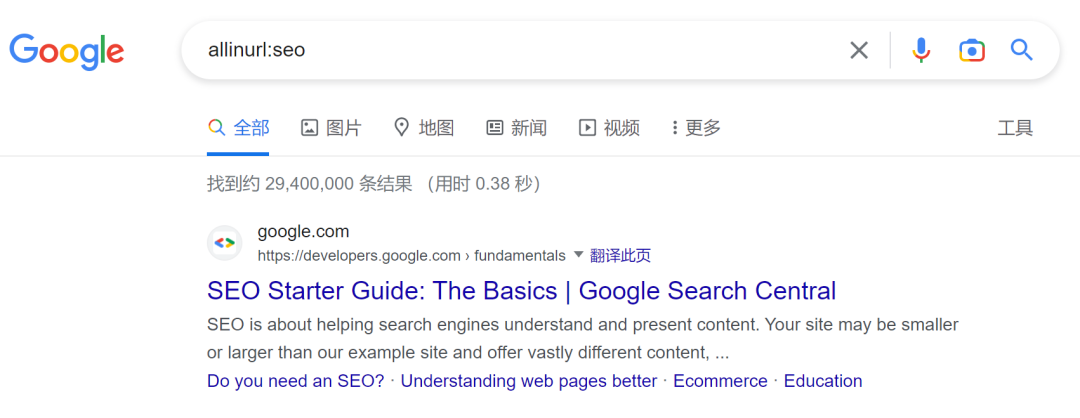This screenshot has width=1080, height=418.
Task: Click the Google logo
Action: (x=66, y=50)
